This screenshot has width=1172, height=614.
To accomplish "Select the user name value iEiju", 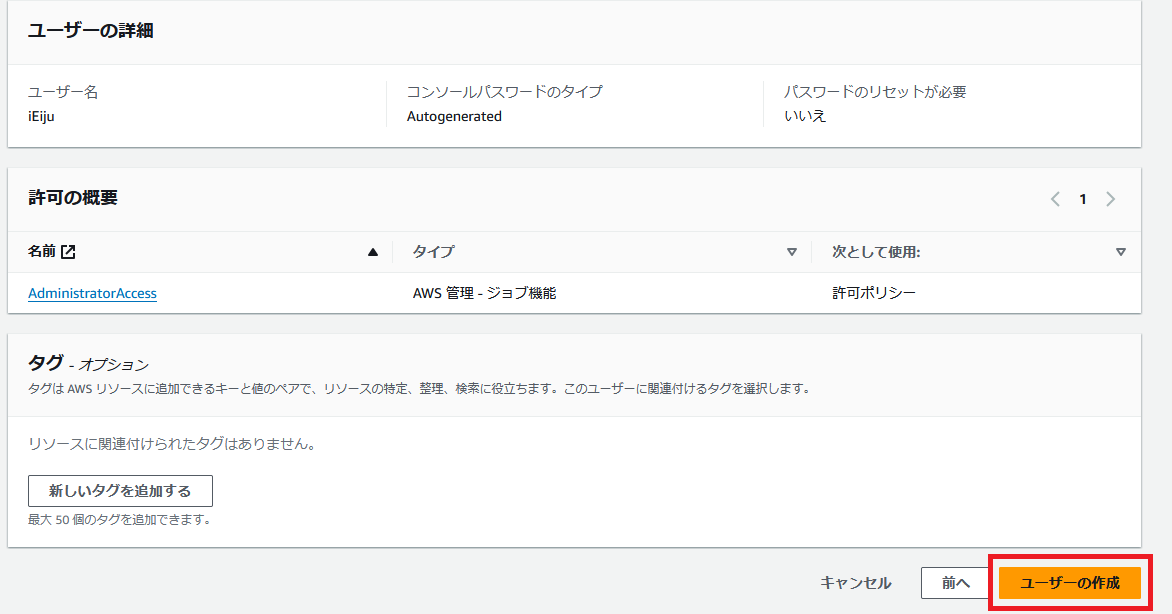I will [41, 117].
